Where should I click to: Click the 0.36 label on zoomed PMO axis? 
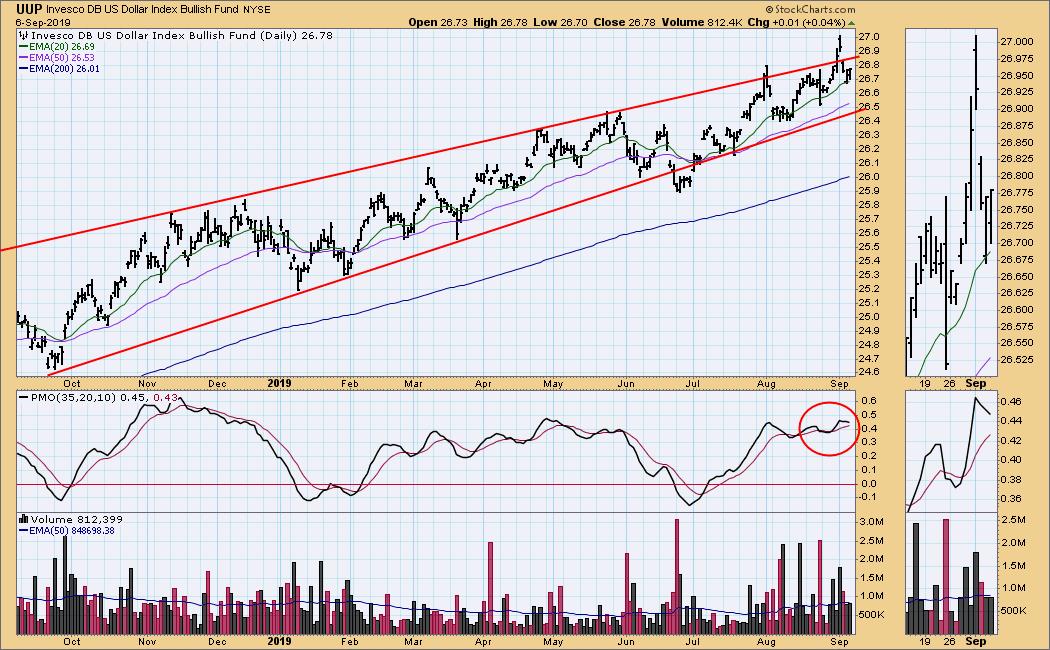tap(1010, 498)
